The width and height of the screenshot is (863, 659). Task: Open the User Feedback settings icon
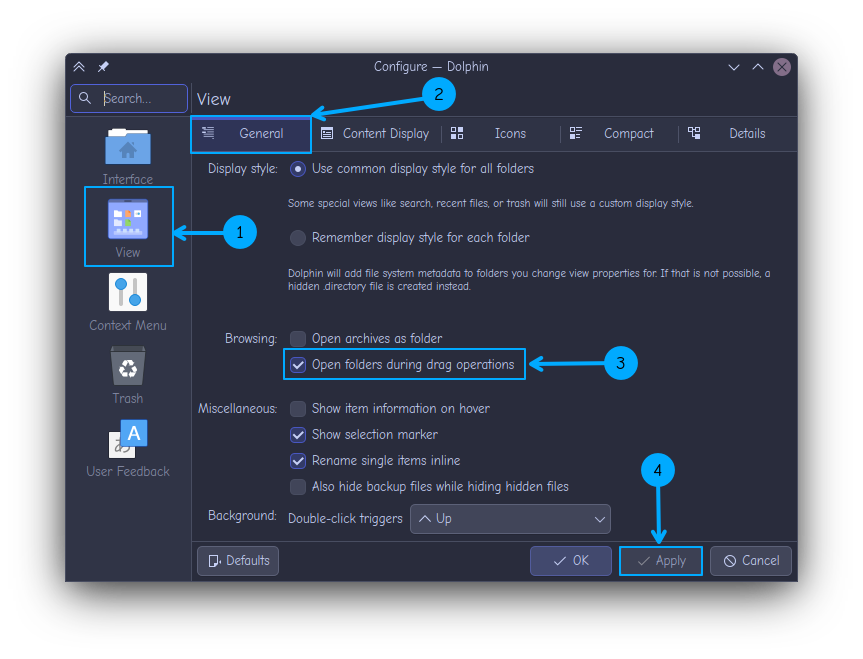(128, 440)
